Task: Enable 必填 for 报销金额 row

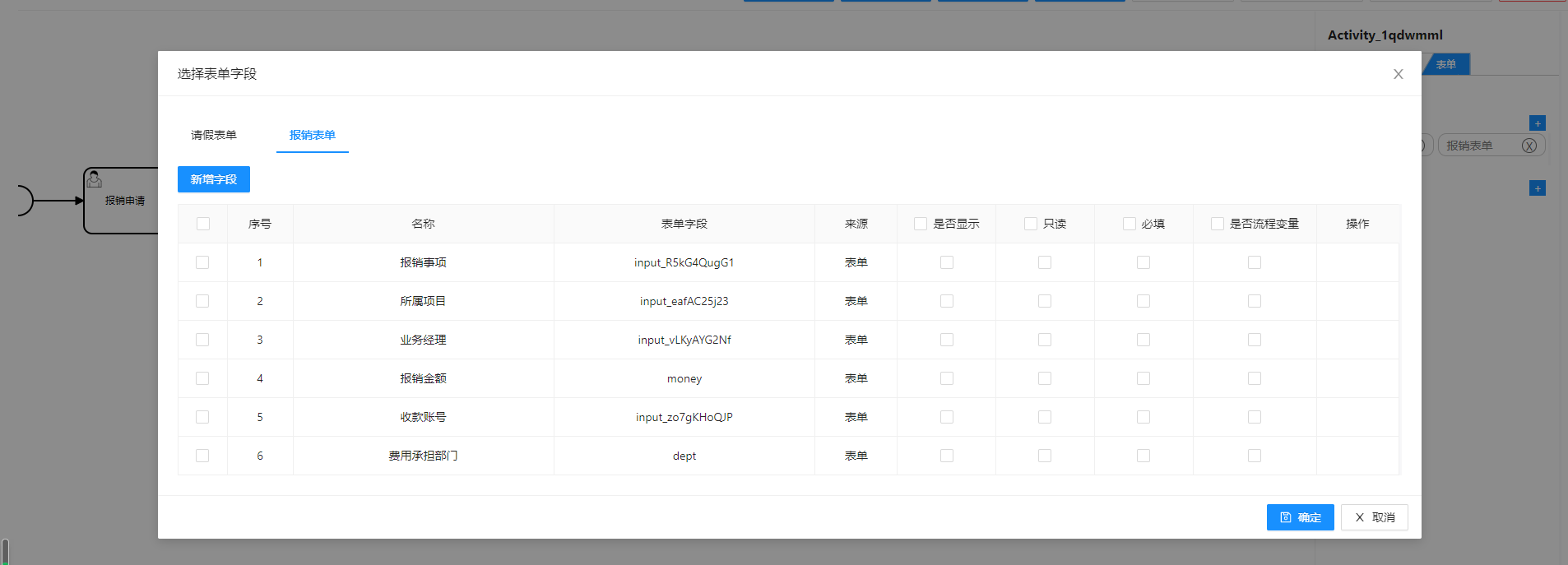Action: tap(1144, 378)
